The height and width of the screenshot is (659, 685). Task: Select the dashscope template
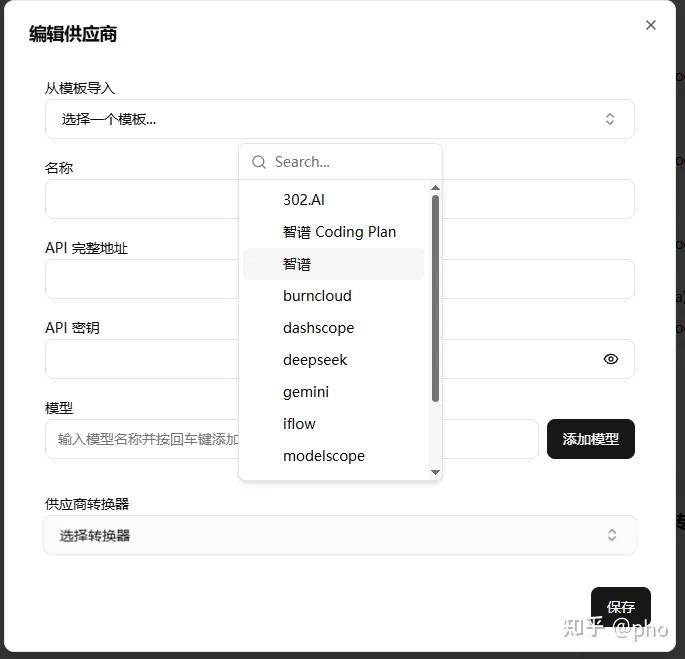pos(334,328)
